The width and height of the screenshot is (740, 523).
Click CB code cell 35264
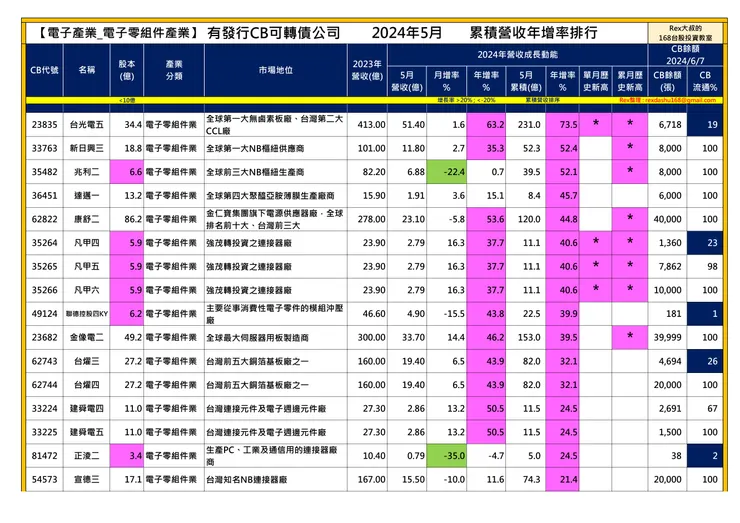tap(44, 243)
